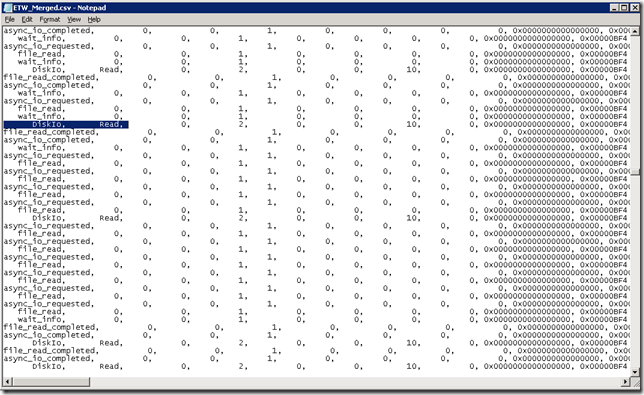Click the Notepad icon in title bar
The height and width of the screenshot is (395, 644).
pyautogui.click(x=7, y=8)
